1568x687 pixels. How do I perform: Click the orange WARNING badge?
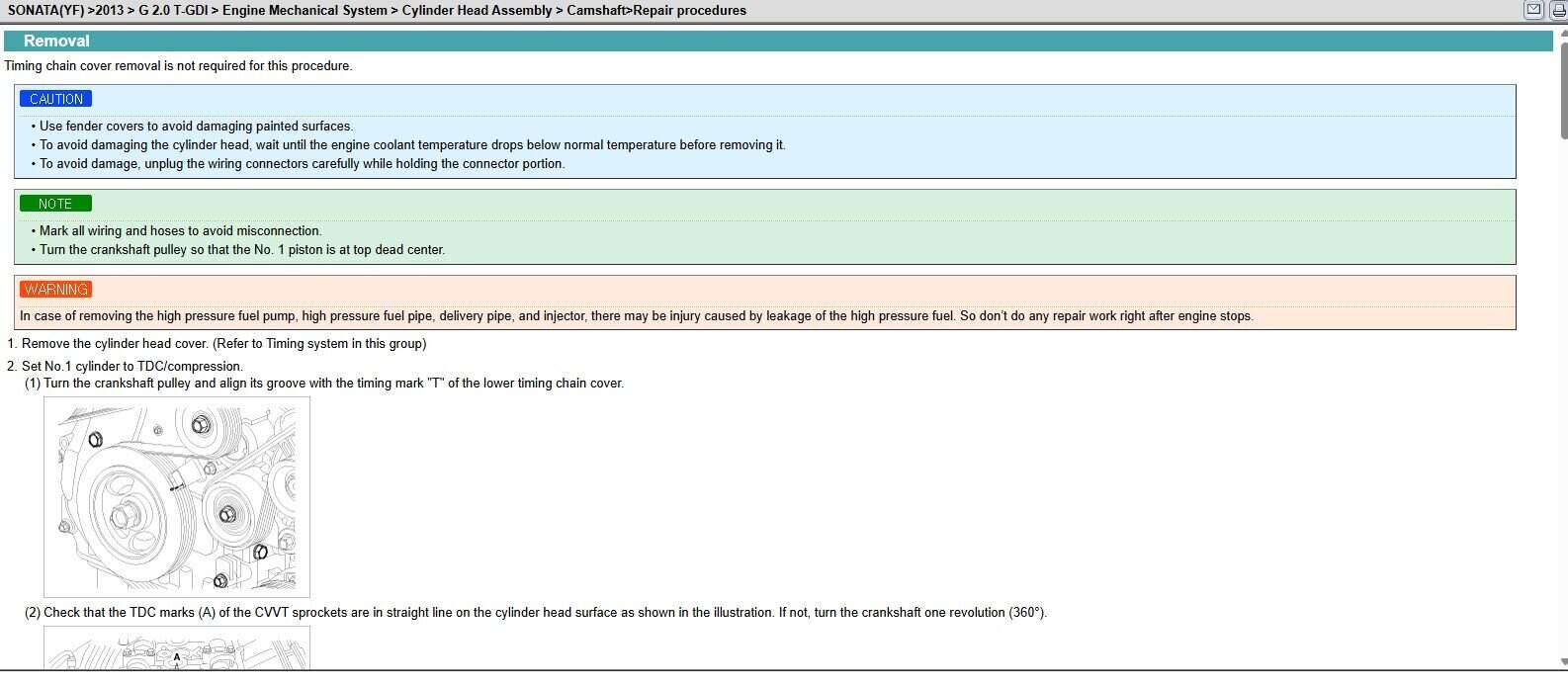pos(55,290)
